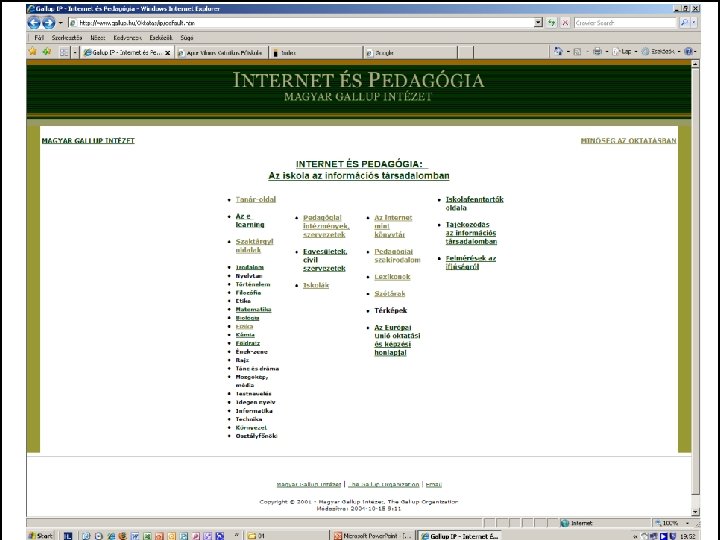Expand the address bar history dropdown
Image resolution: width=720 pixels, height=540 pixels.
538,22
